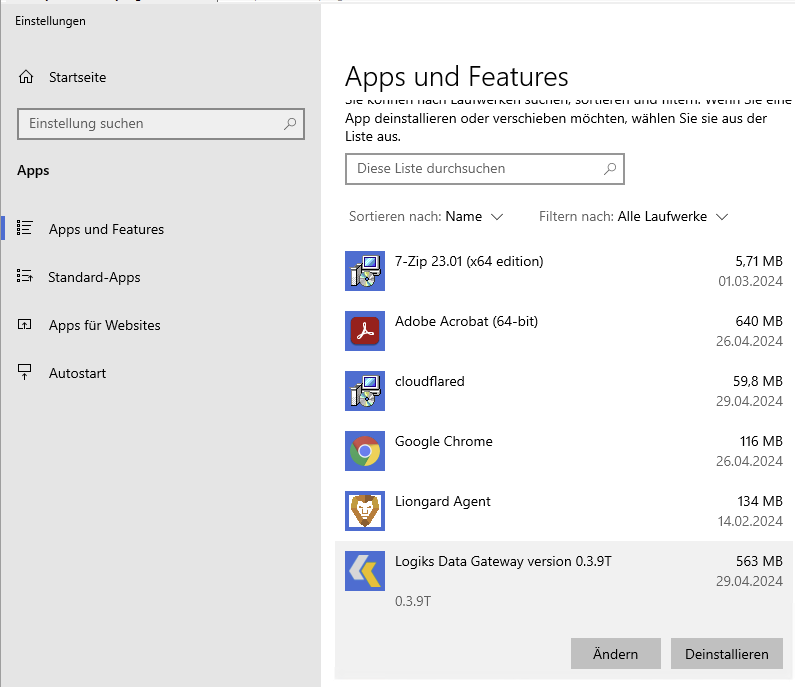Click into Einstellung suchen search field

coord(150,124)
